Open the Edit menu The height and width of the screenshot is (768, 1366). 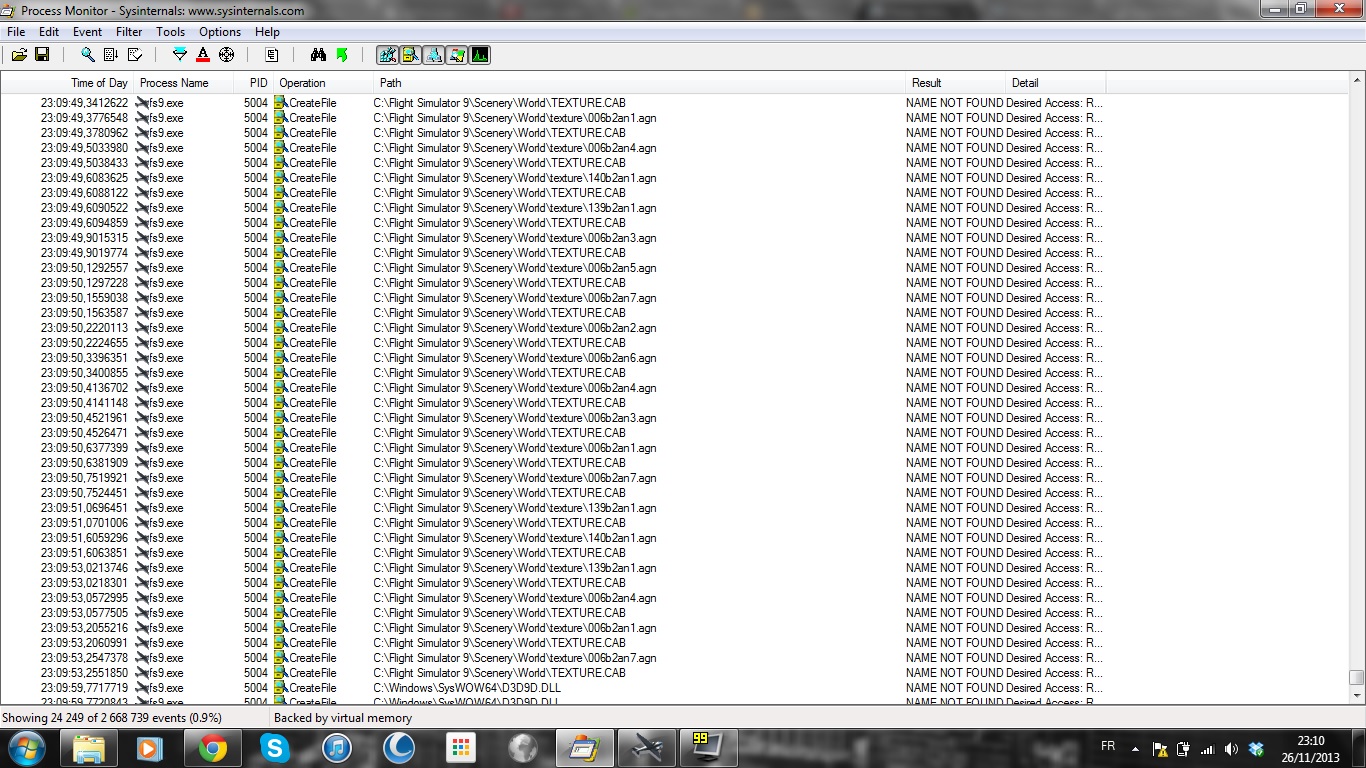click(x=49, y=32)
